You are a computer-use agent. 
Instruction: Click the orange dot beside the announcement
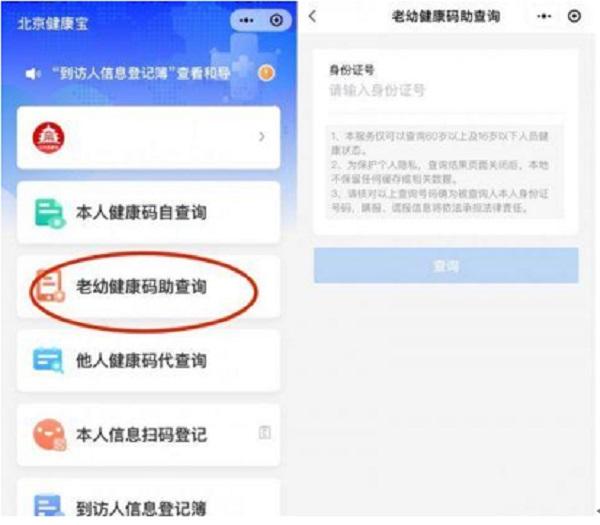(266, 73)
